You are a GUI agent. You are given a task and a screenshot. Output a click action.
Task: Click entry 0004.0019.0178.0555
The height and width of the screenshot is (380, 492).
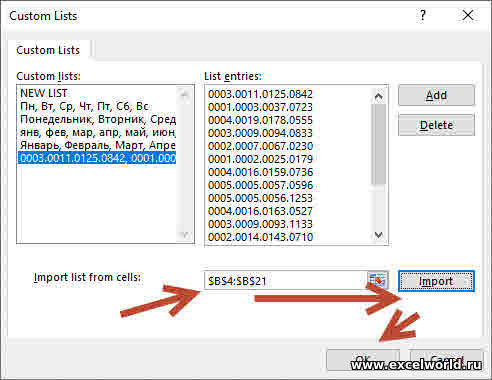[260, 120]
